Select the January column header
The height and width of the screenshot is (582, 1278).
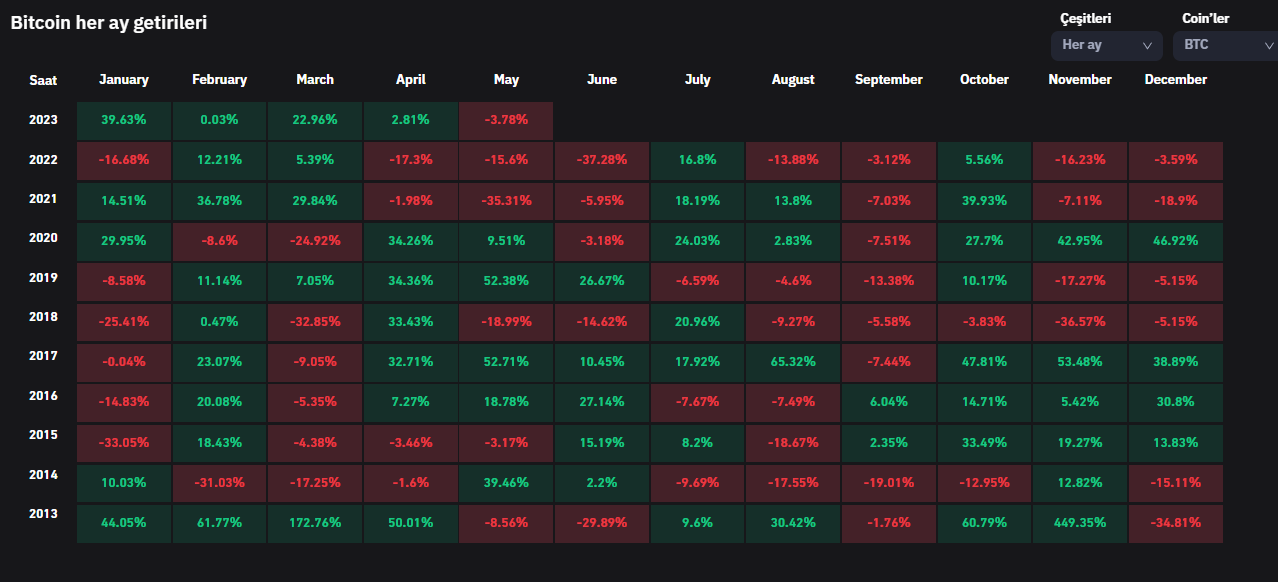(x=124, y=80)
